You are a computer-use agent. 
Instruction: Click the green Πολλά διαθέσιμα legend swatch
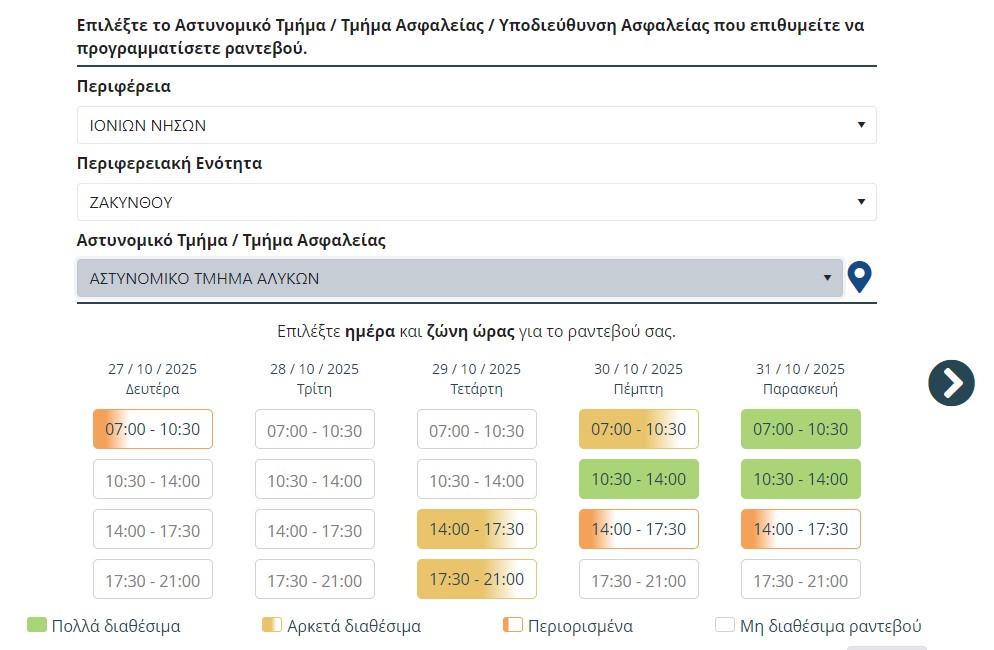[x=37, y=626]
